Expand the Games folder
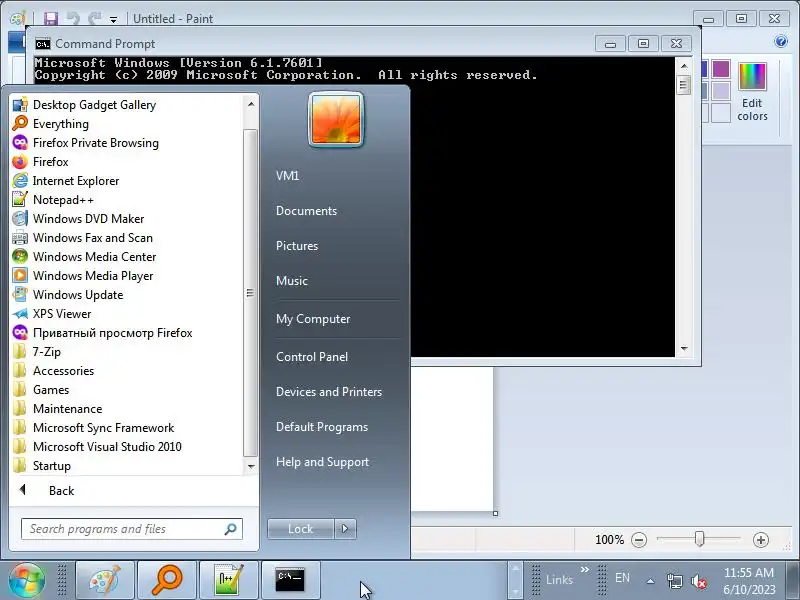Viewport: 800px width, 600px height. pos(40,390)
